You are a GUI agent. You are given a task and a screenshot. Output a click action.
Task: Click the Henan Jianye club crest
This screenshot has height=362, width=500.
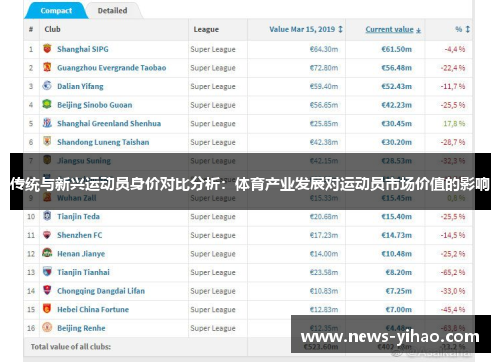tap(47, 253)
